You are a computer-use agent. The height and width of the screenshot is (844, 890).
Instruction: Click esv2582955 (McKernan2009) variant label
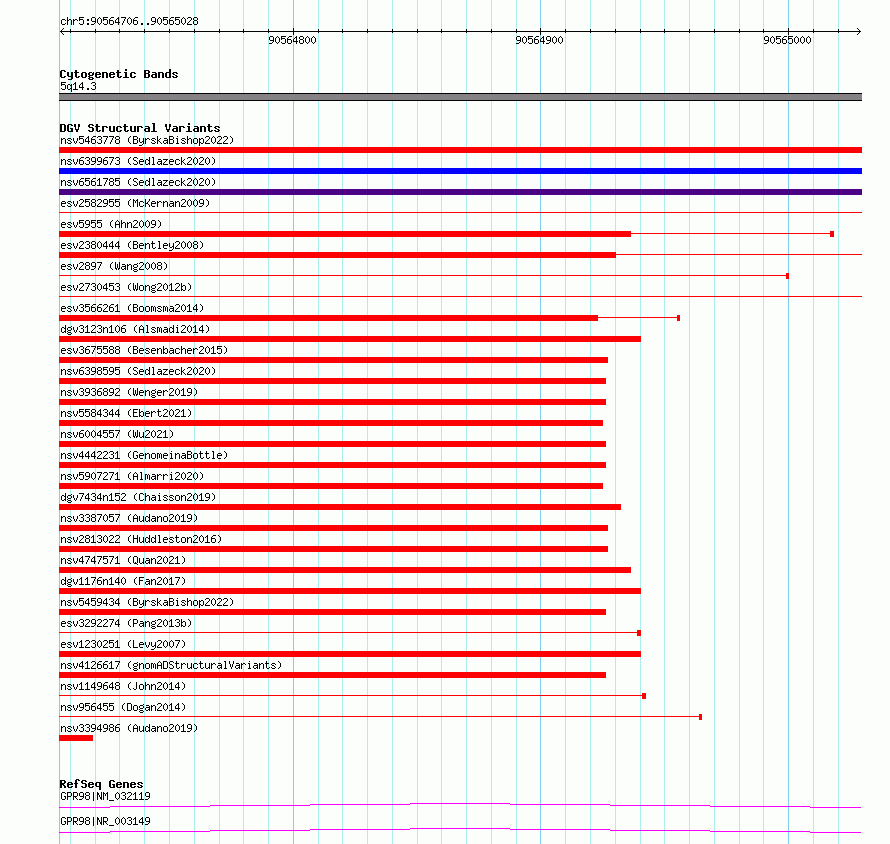click(x=135, y=203)
